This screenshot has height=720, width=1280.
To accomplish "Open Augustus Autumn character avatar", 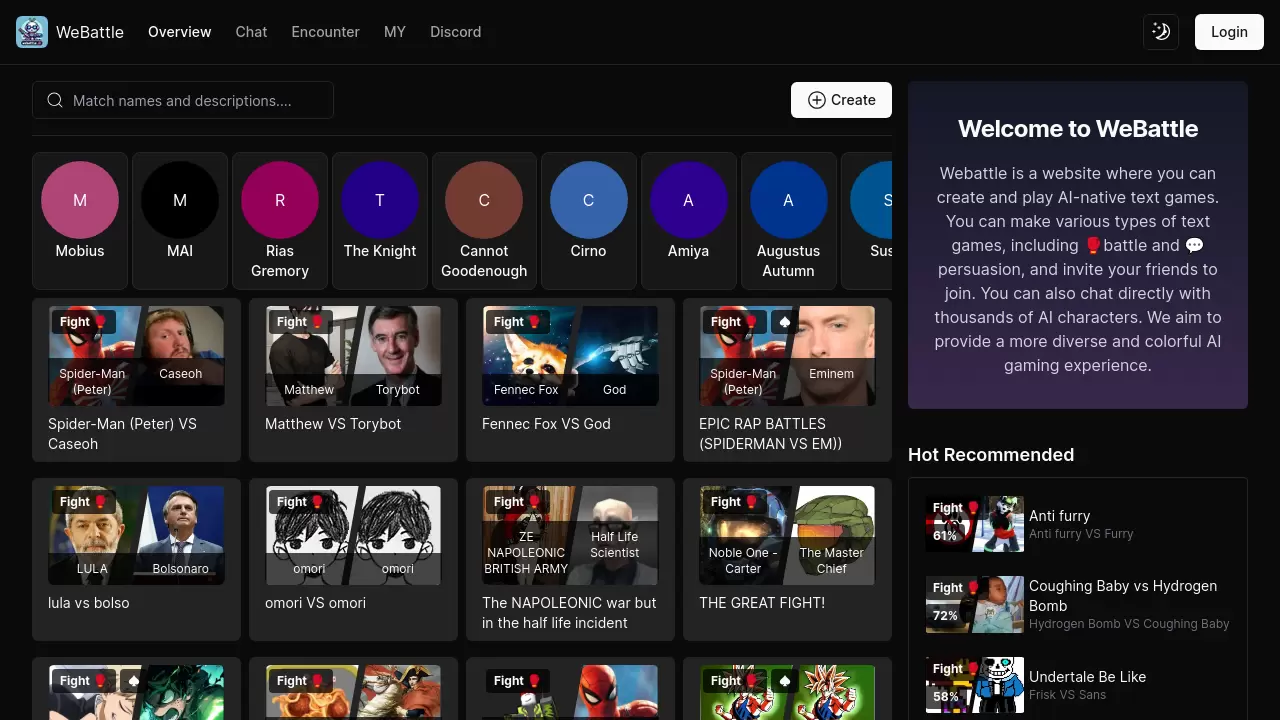I will click(788, 200).
